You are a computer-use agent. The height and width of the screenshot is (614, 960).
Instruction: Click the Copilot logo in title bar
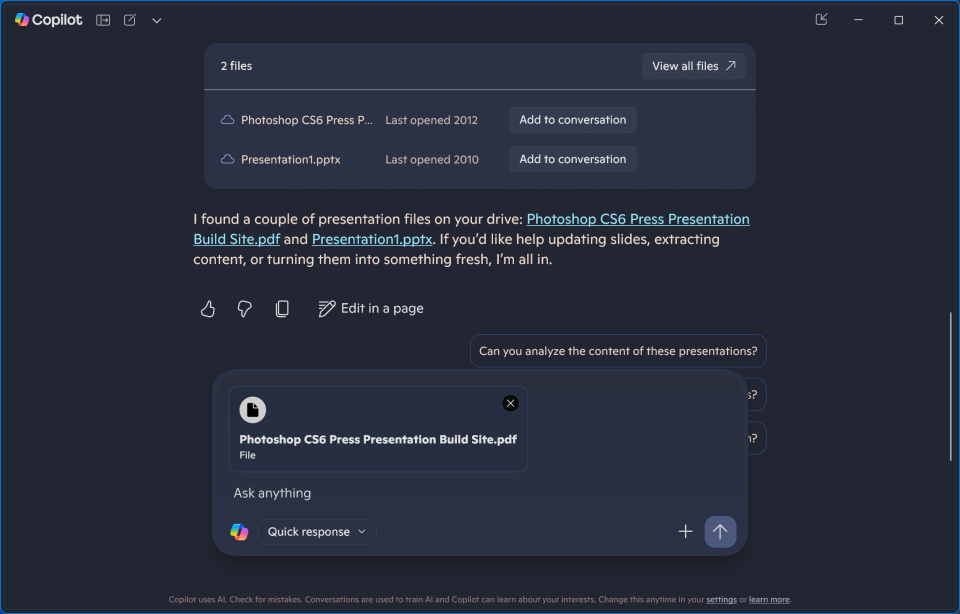coord(48,20)
